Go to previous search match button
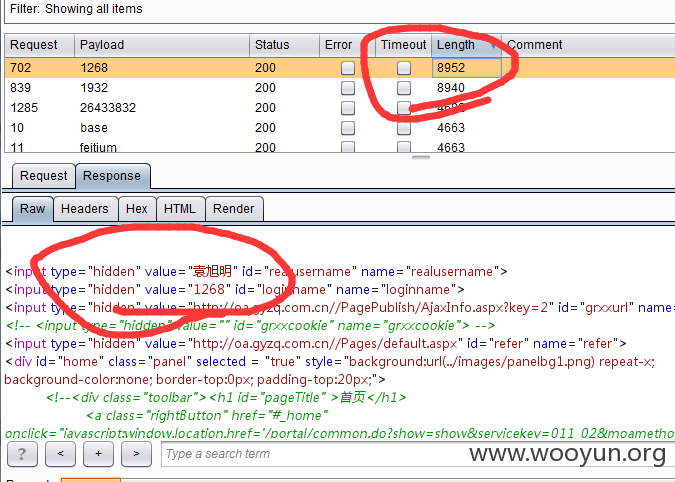This screenshot has width=675, height=482. click(60, 454)
